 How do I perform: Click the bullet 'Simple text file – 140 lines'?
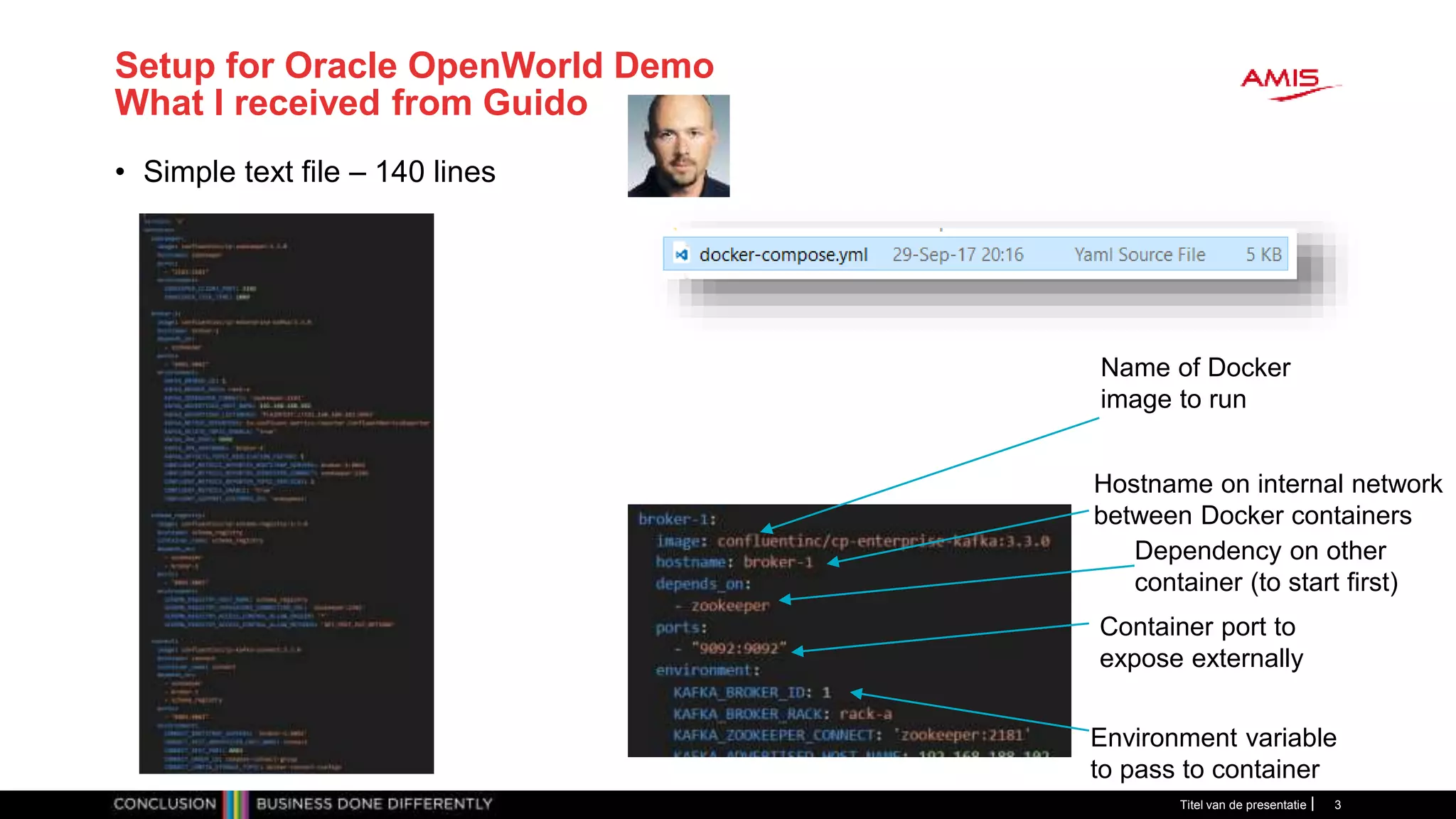(x=319, y=172)
